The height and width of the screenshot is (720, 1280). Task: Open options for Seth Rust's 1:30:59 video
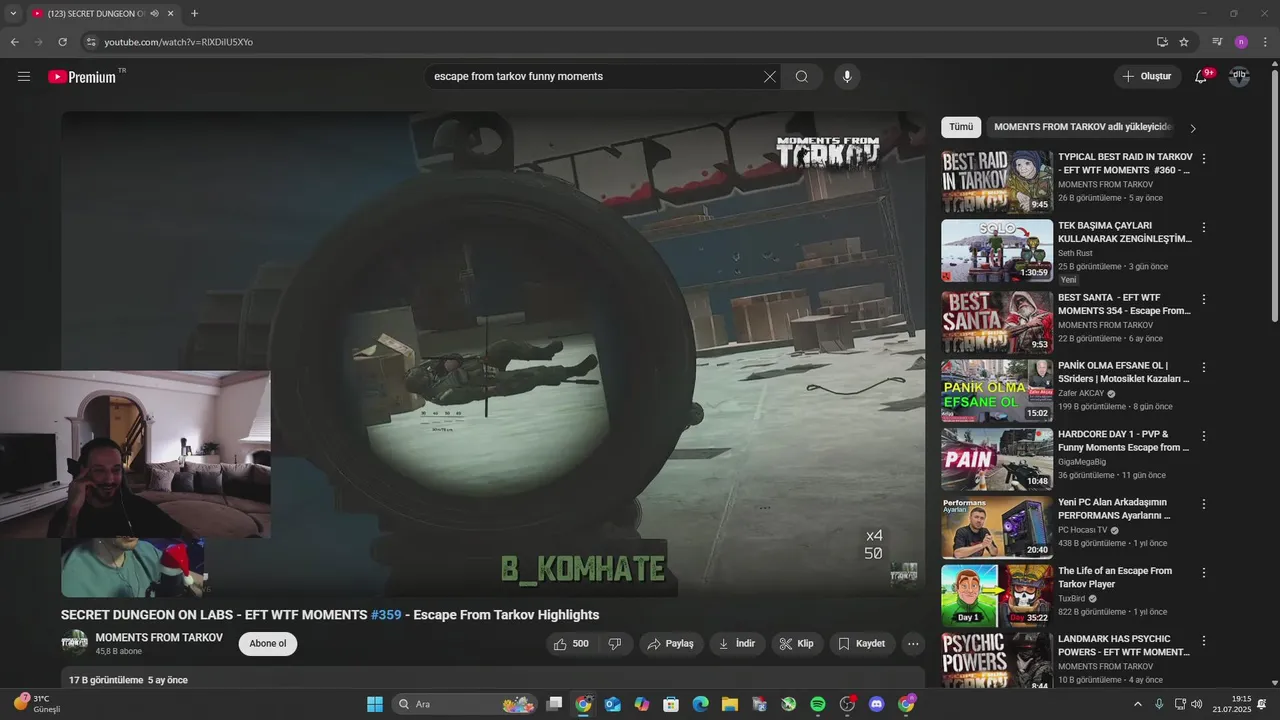tap(1204, 228)
